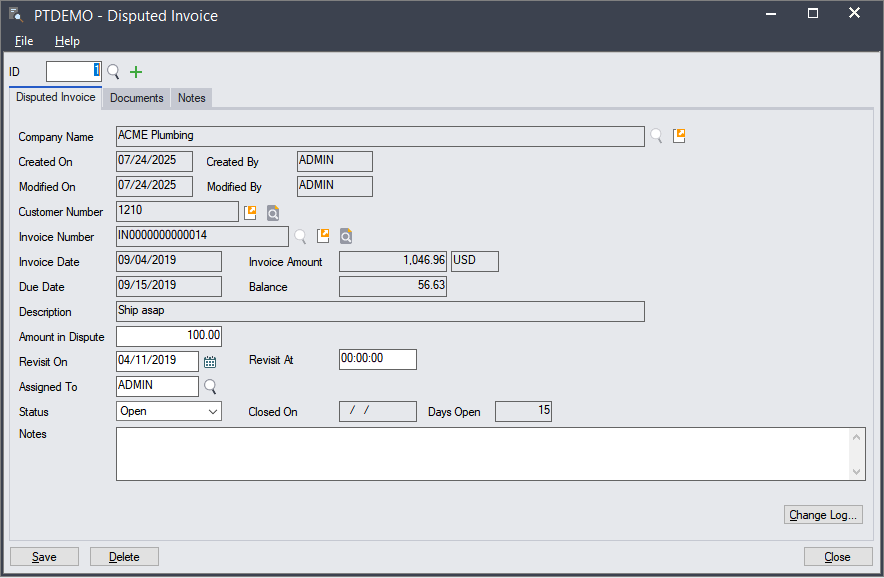Click the Company Name drill-down icon

pos(680,136)
